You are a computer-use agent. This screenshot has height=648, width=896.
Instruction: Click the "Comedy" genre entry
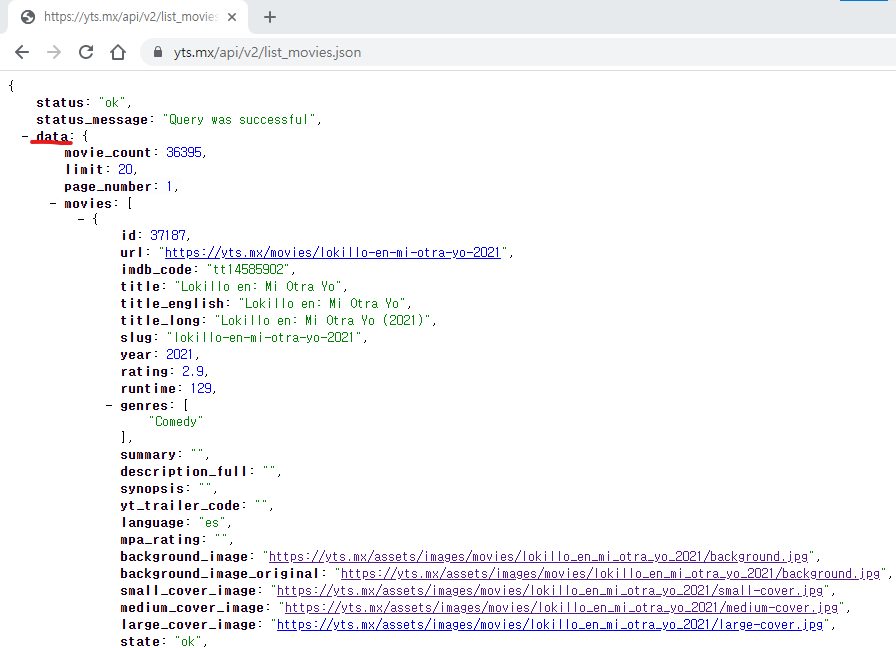click(x=175, y=422)
